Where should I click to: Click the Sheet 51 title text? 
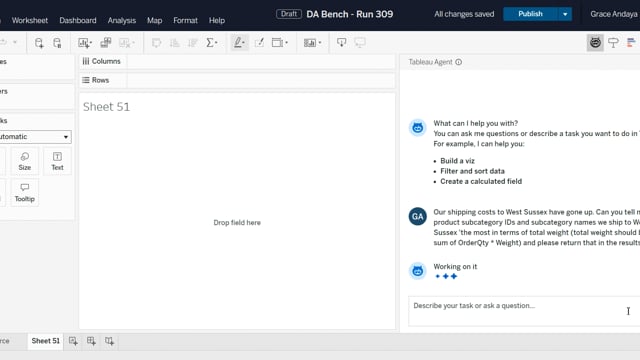pyautogui.click(x=106, y=107)
